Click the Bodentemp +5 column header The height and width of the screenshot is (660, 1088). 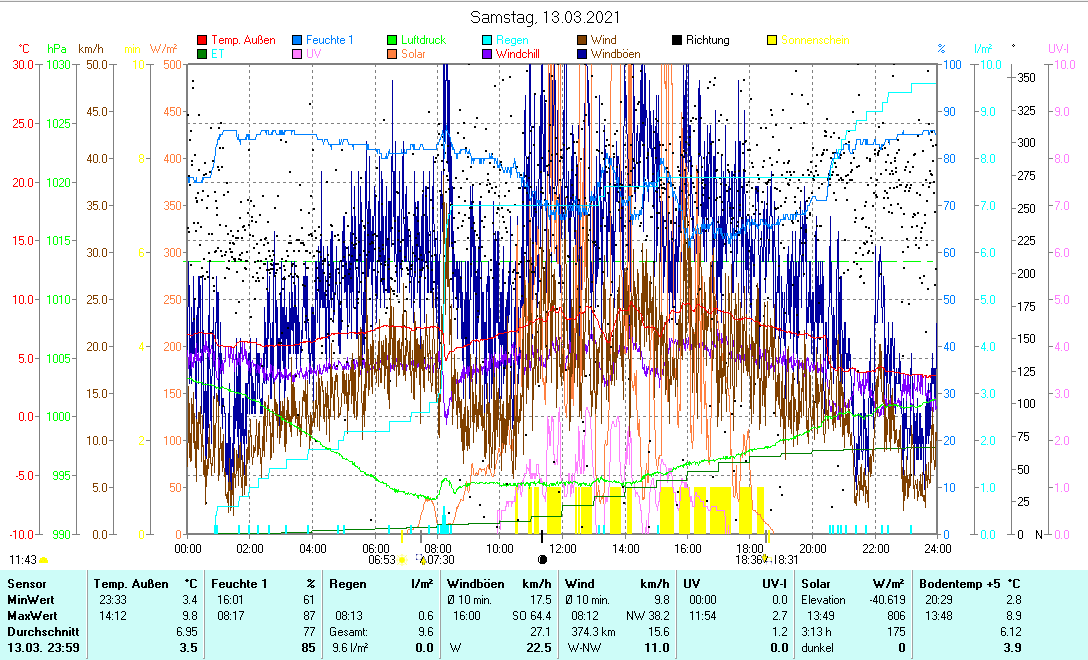[x=958, y=583]
